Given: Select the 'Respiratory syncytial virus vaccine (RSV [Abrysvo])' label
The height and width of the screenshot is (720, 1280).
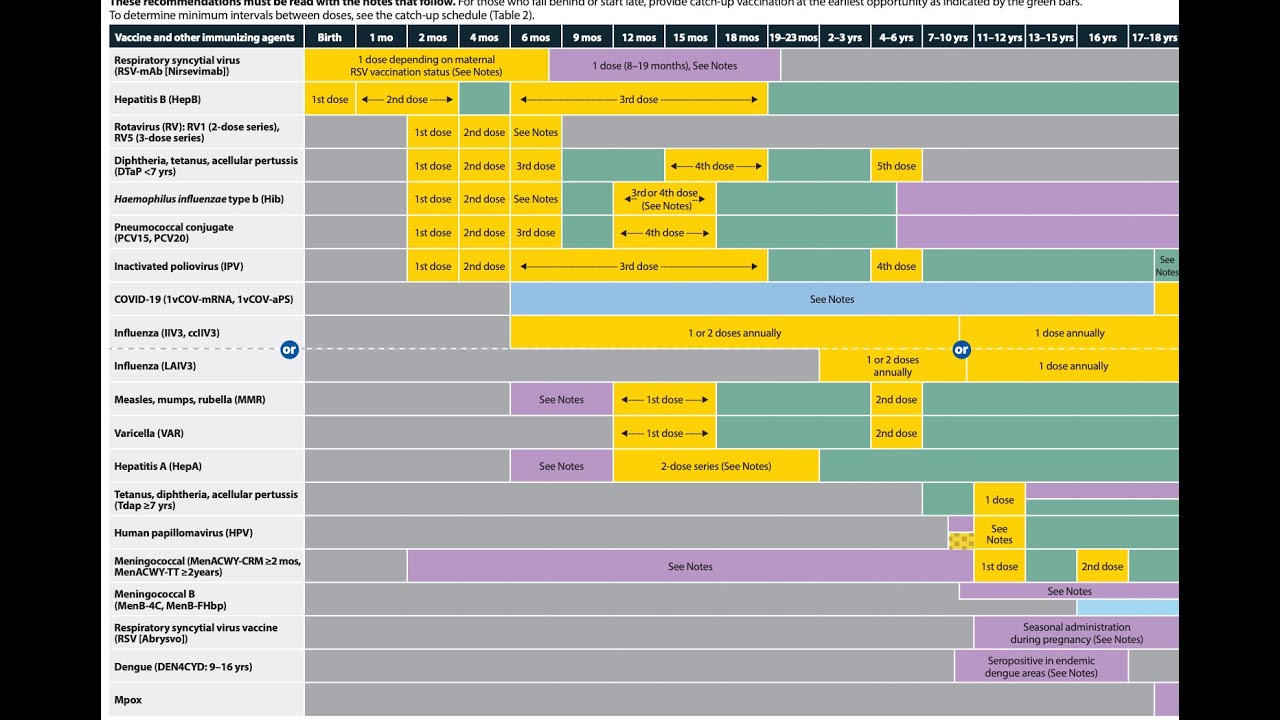Looking at the screenshot, I should 205,633.
